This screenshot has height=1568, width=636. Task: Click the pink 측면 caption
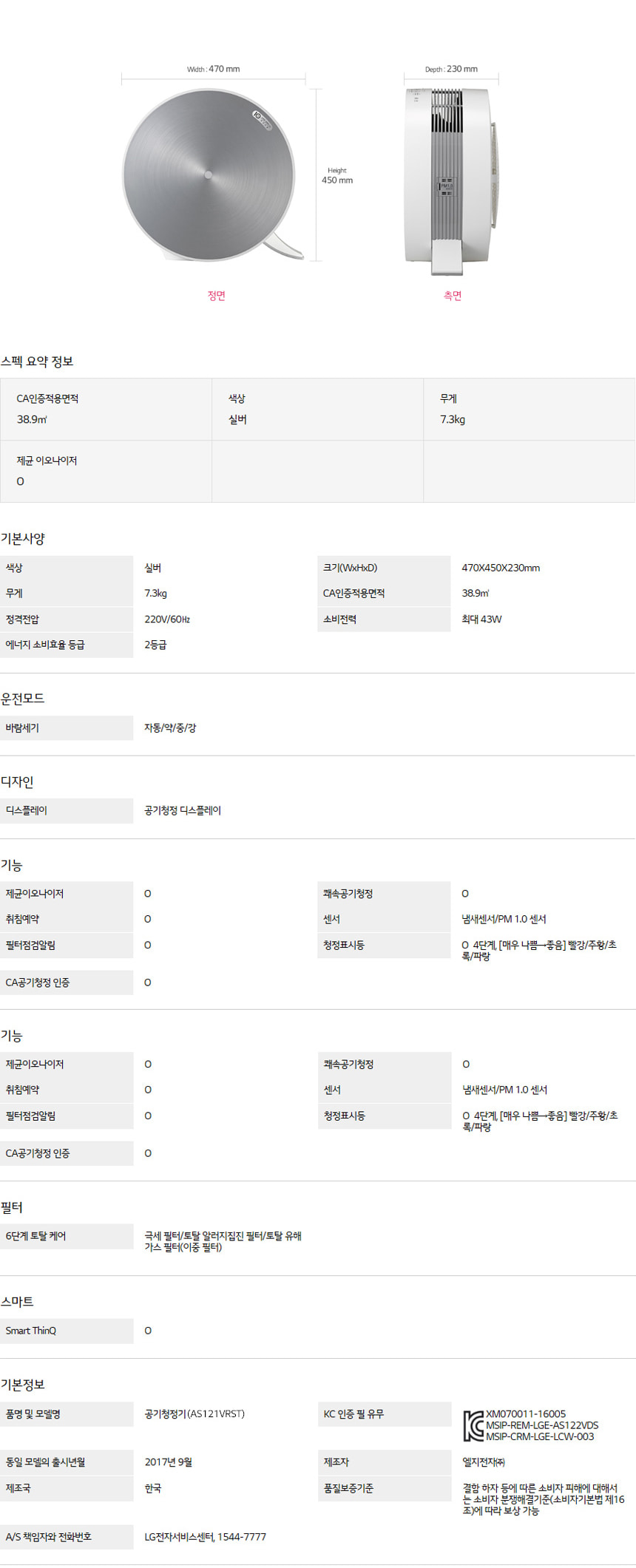[x=453, y=296]
